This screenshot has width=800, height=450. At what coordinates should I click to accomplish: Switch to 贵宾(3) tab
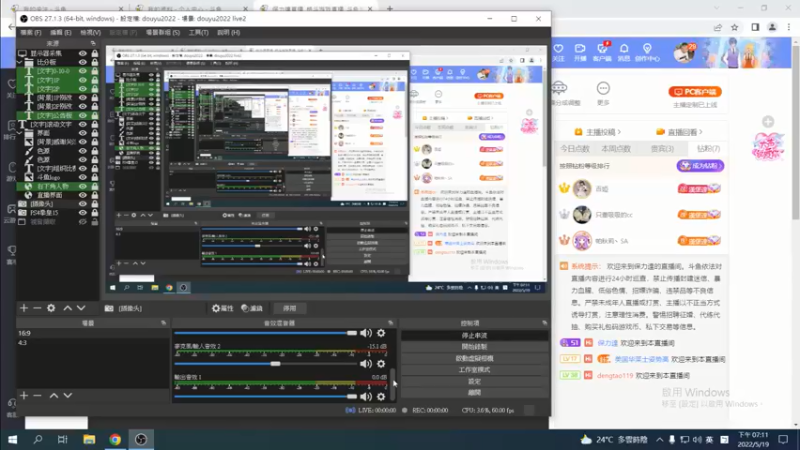662,148
